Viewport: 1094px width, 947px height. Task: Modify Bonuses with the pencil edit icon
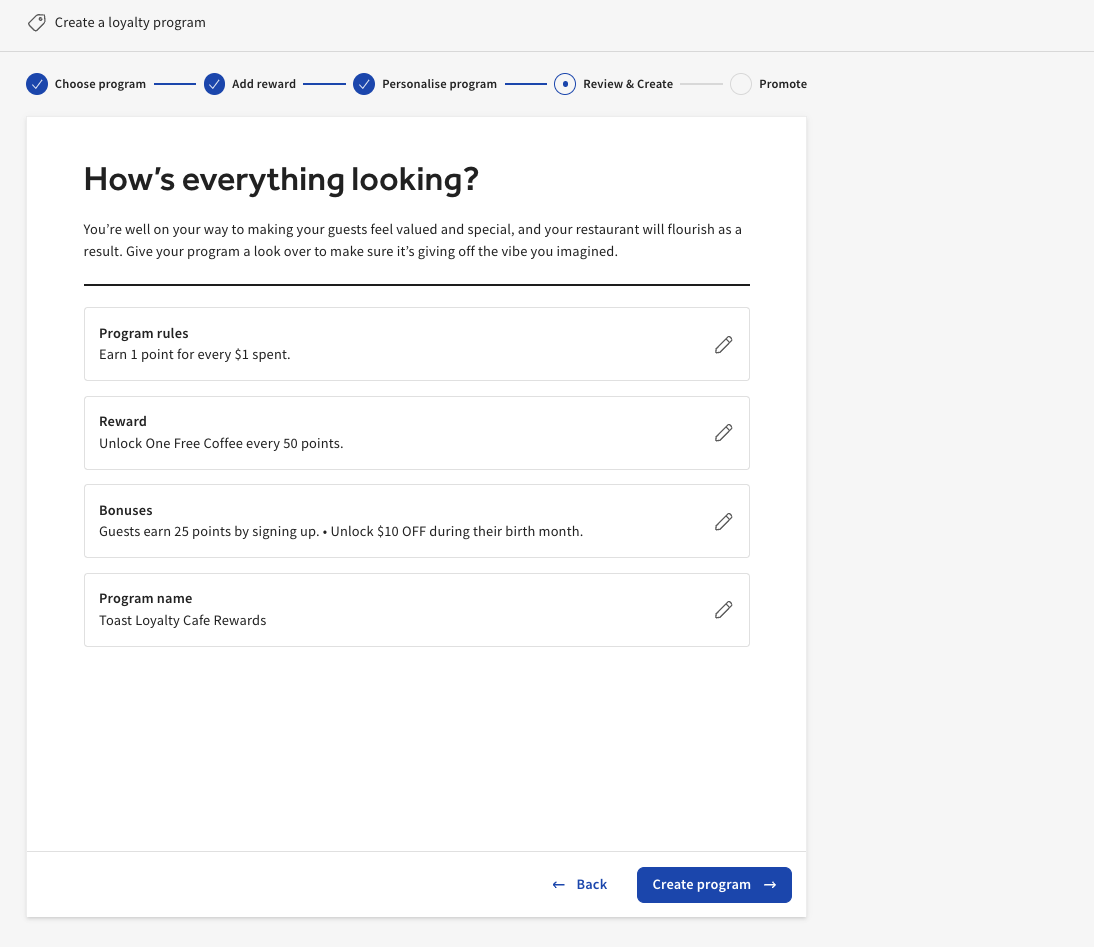723,521
